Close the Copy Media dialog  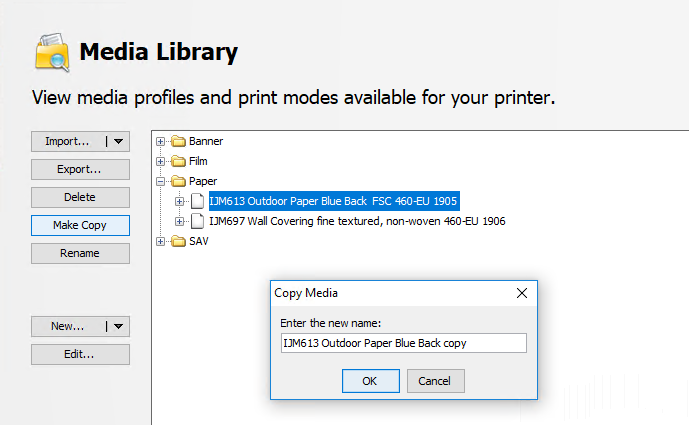[521, 294]
